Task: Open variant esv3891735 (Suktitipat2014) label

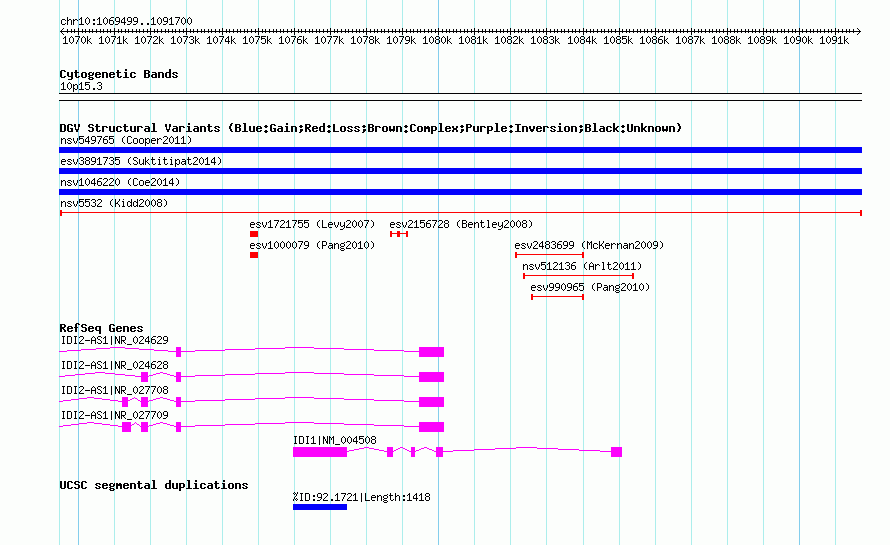Action: coord(141,161)
